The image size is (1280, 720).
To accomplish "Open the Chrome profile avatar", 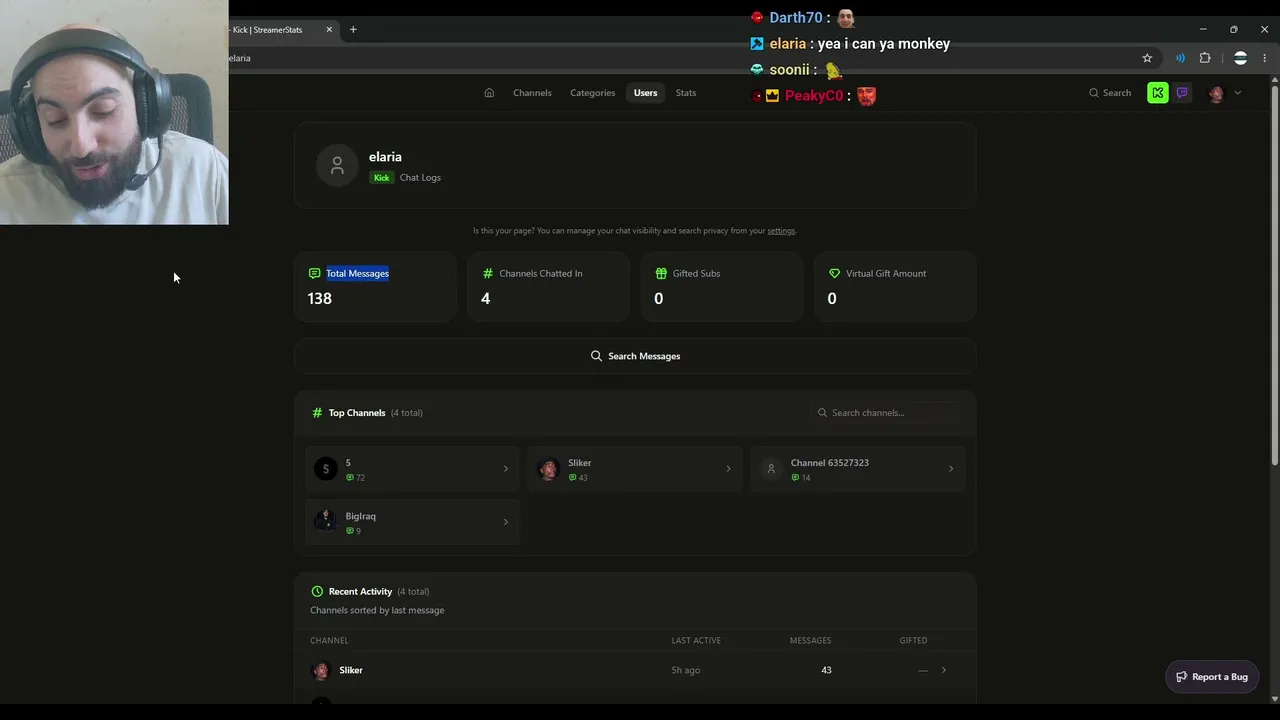I will 1240,58.
